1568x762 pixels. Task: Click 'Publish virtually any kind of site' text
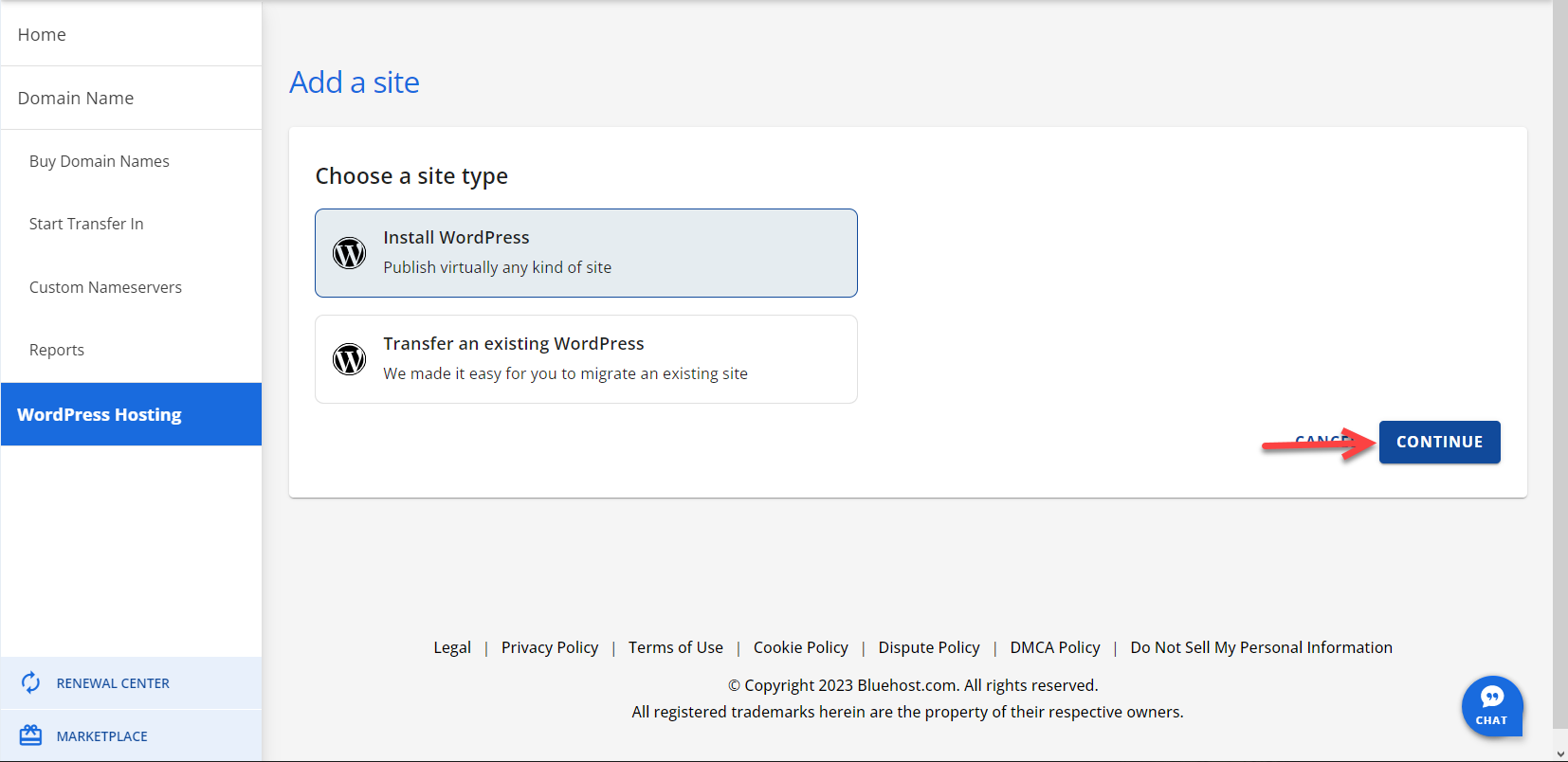point(498,267)
